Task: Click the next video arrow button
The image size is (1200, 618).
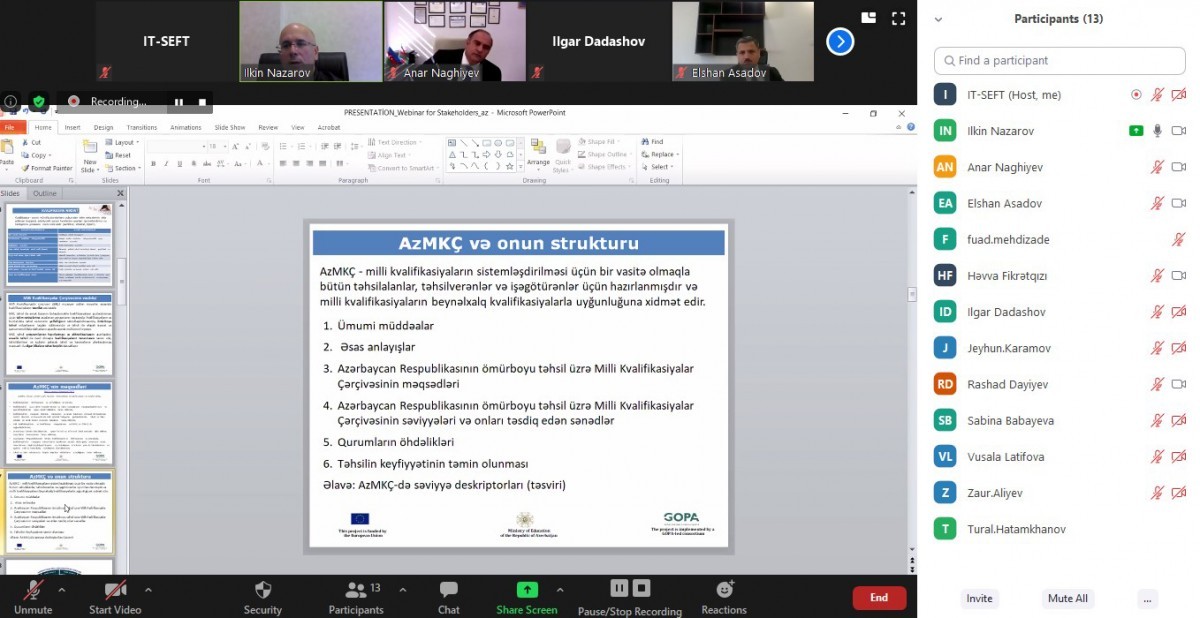Action: tap(840, 42)
